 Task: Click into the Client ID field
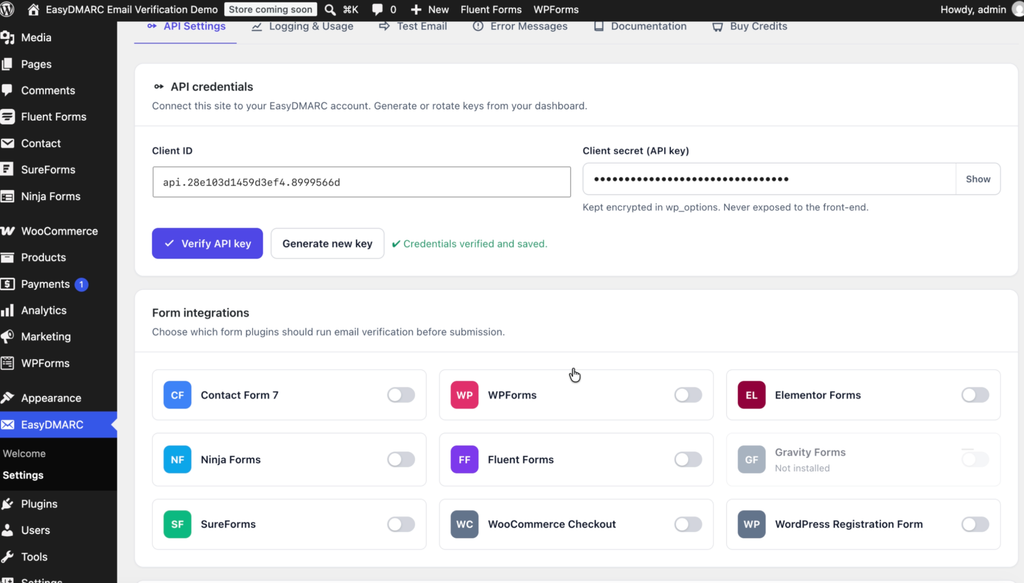(x=361, y=182)
